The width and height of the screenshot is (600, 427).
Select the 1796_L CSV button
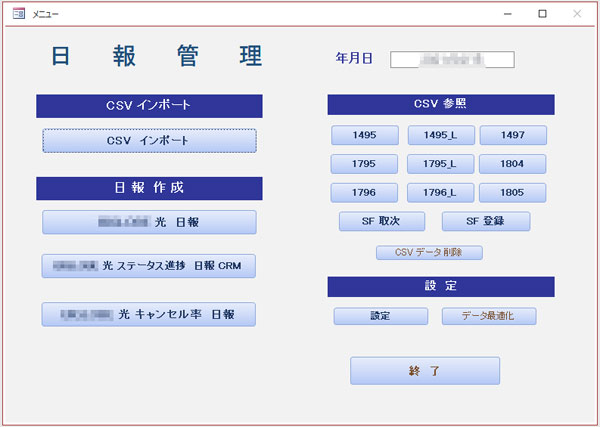point(440,193)
